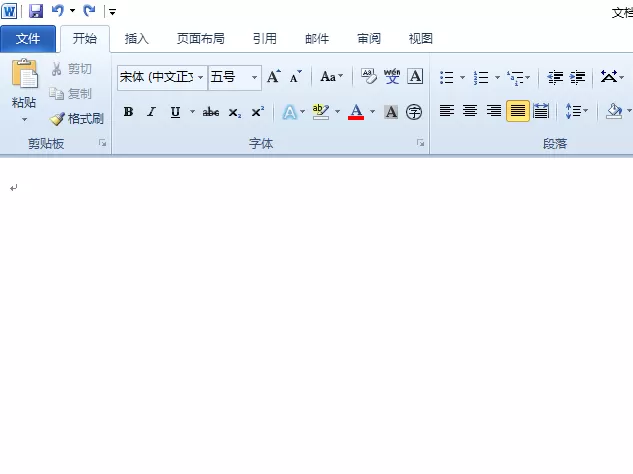This screenshot has height=474, width=633.
Task: Apply numbered list
Action: tap(481, 77)
